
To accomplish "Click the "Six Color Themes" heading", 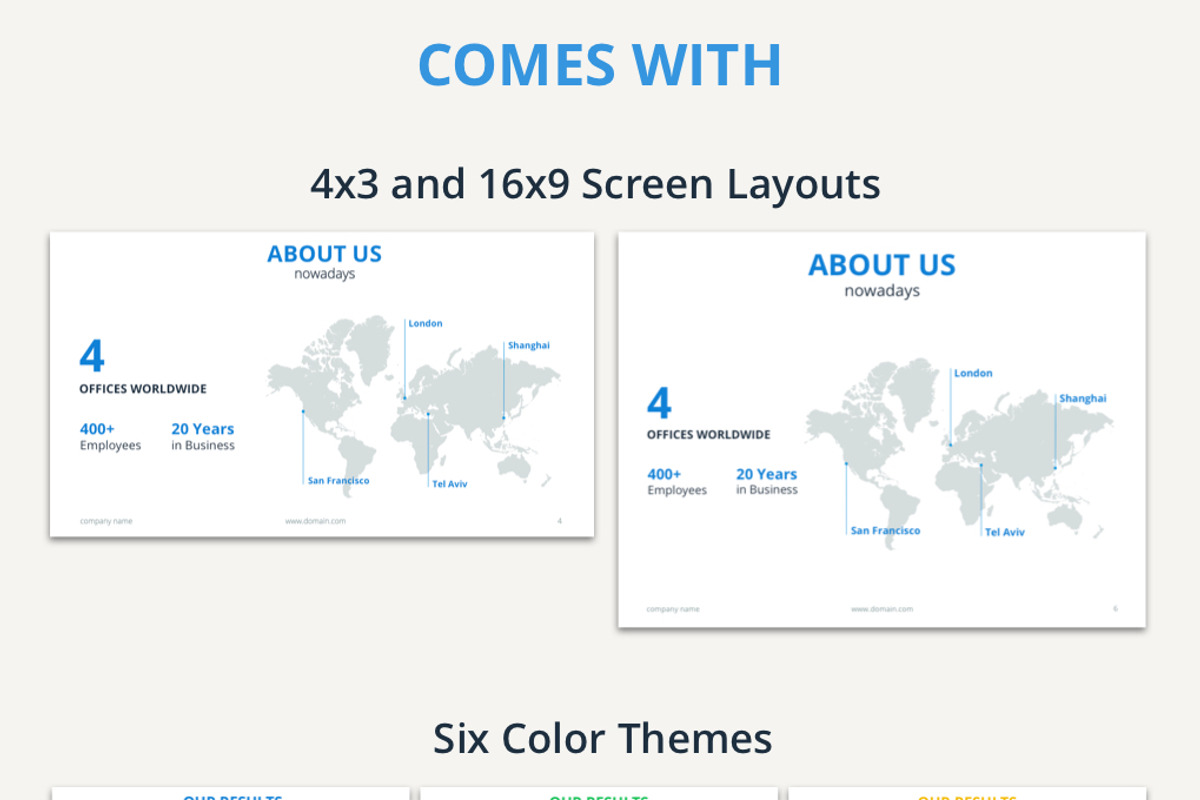I will point(602,739).
